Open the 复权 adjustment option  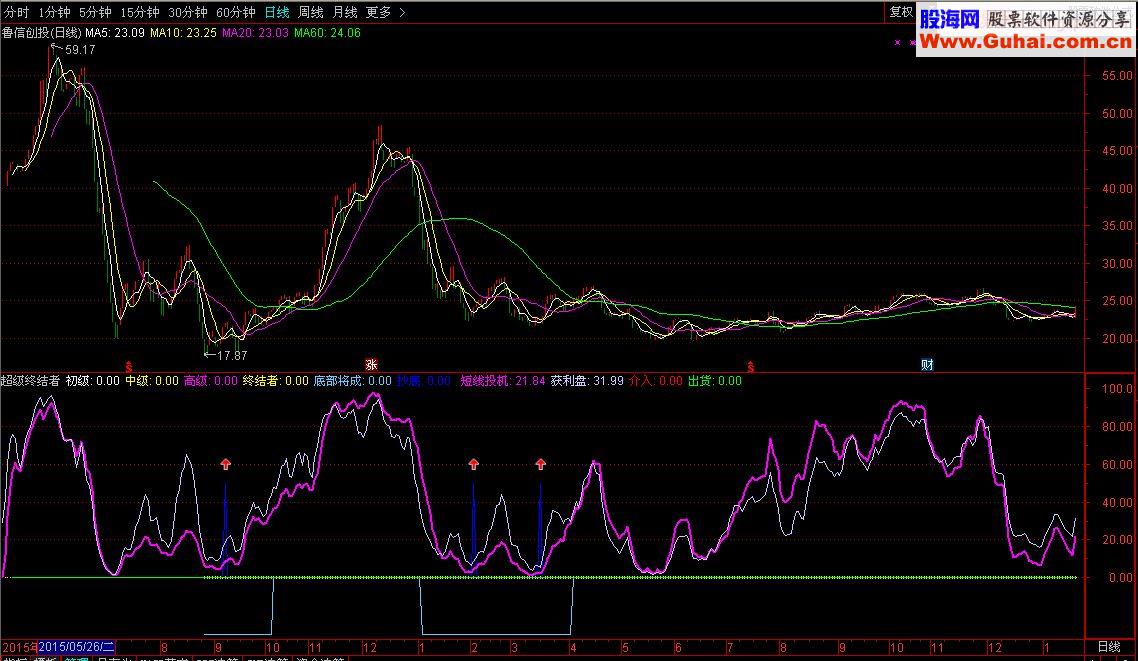[x=901, y=12]
